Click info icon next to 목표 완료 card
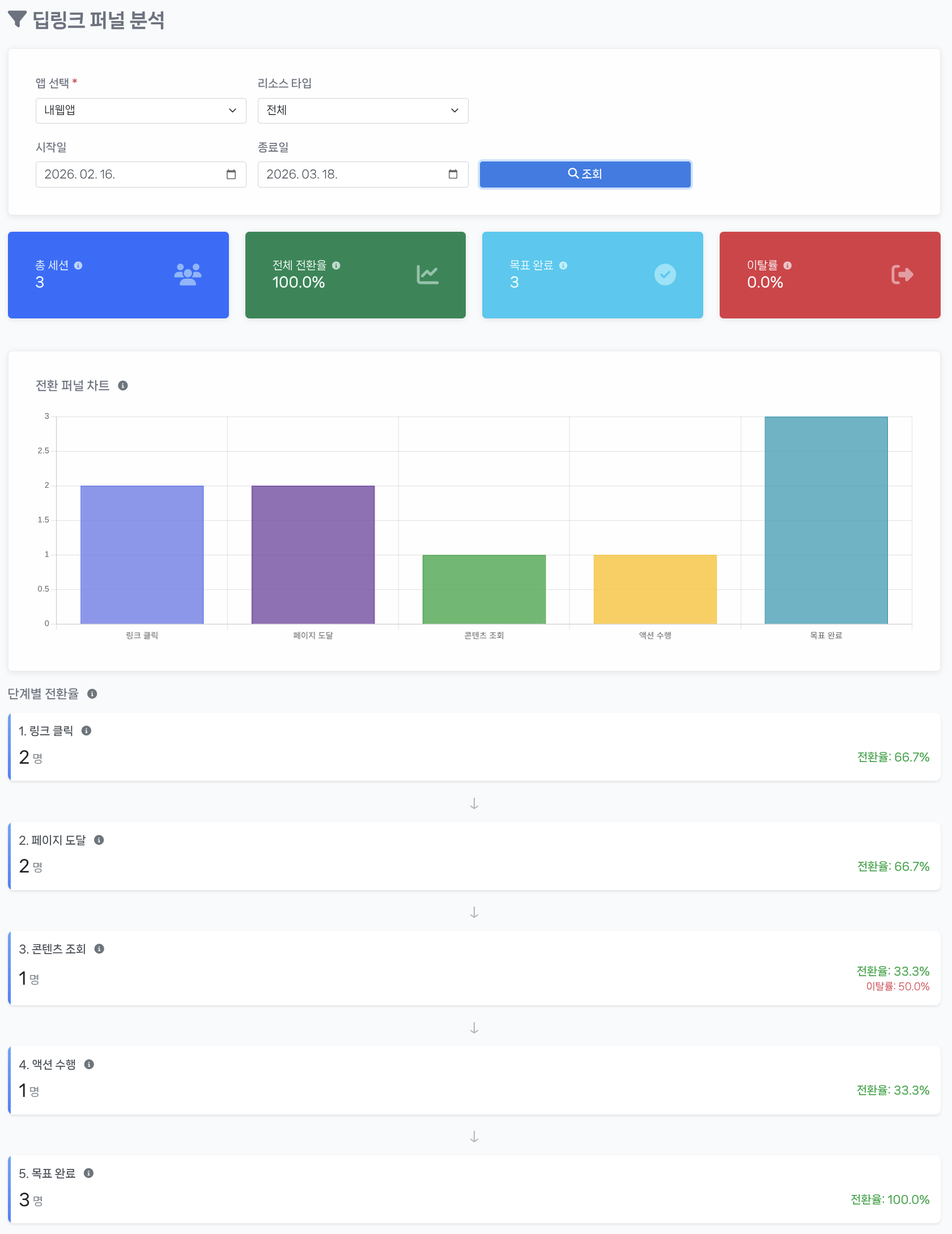 pyautogui.click(x=563, y=266)
